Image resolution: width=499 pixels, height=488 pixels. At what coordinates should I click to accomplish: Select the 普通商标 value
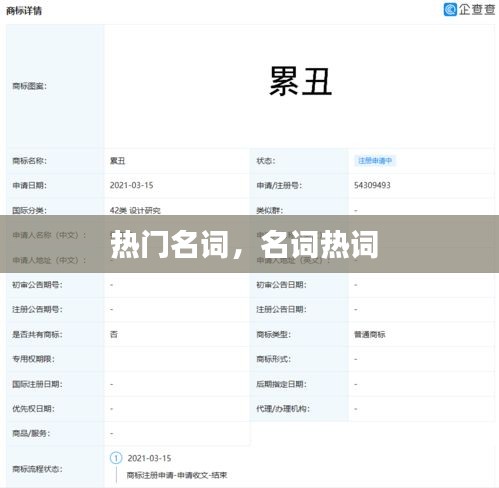[369, 334]
